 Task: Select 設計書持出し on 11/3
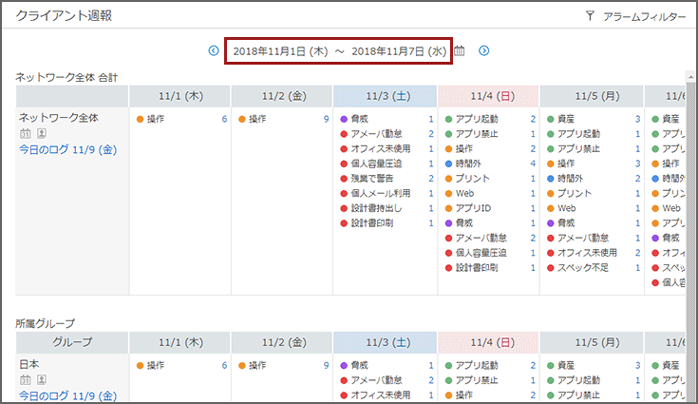[376, 208]
